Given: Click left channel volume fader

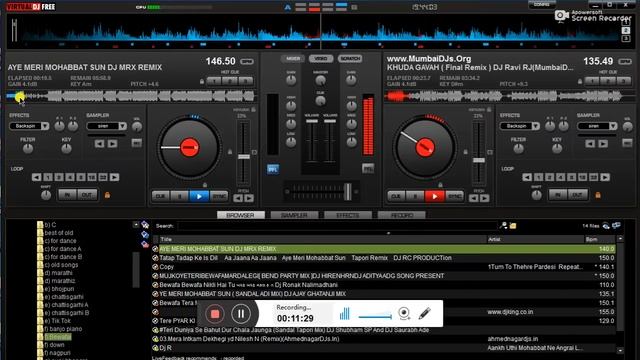Looking at the screenshot, I should click(311, 121).
